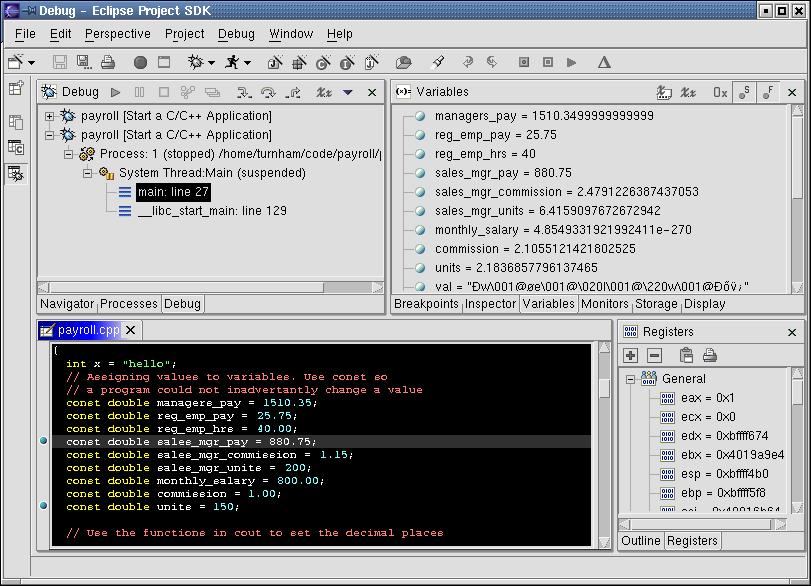This screenshot has height=586, width=811.
Task: Click the Step Over icon in Debug view
Action: click(x=268, y=92)
